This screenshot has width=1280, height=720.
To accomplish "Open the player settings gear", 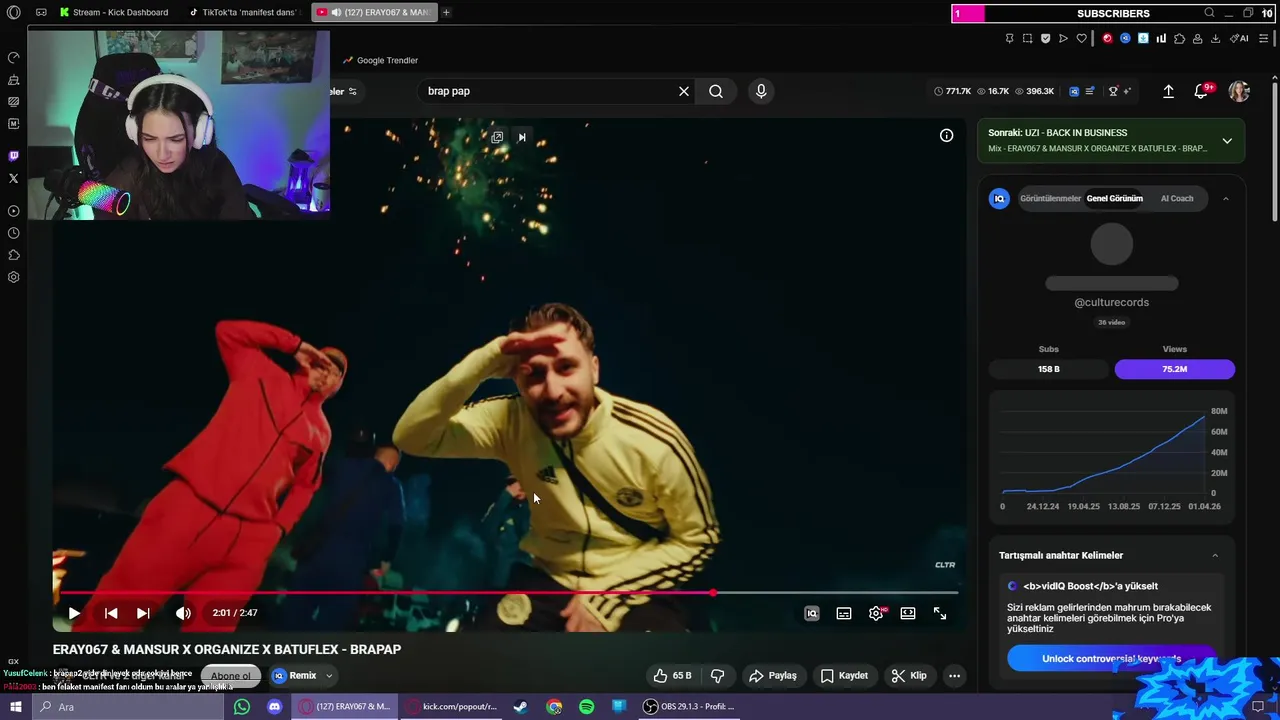I will tap(876, 613).
